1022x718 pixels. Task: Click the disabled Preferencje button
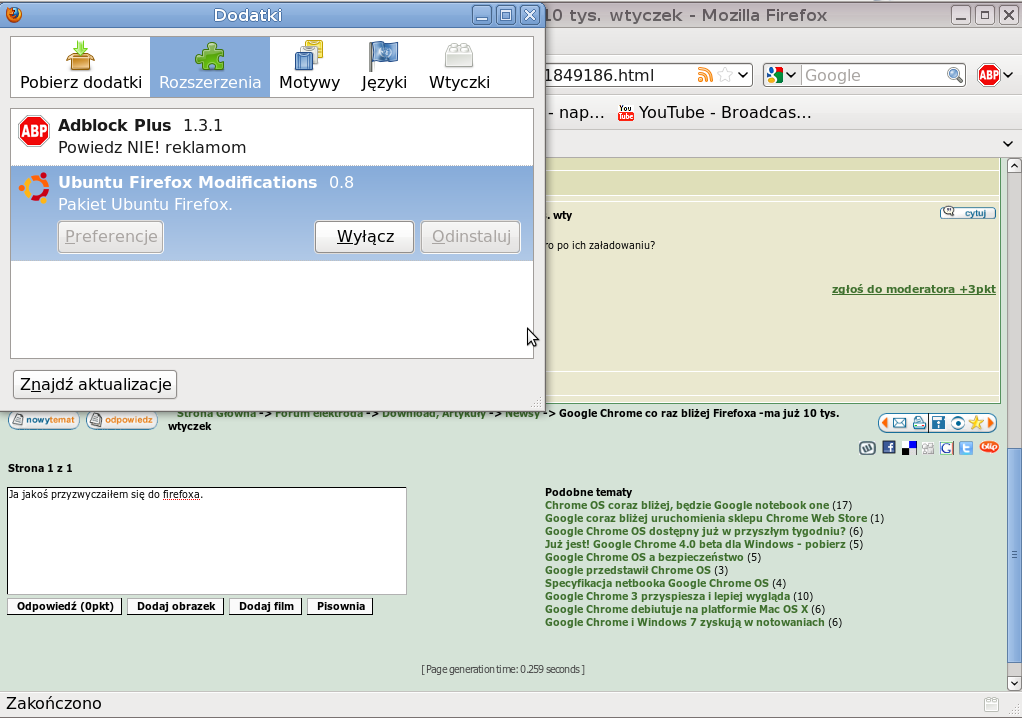click(x=111, y=237)
